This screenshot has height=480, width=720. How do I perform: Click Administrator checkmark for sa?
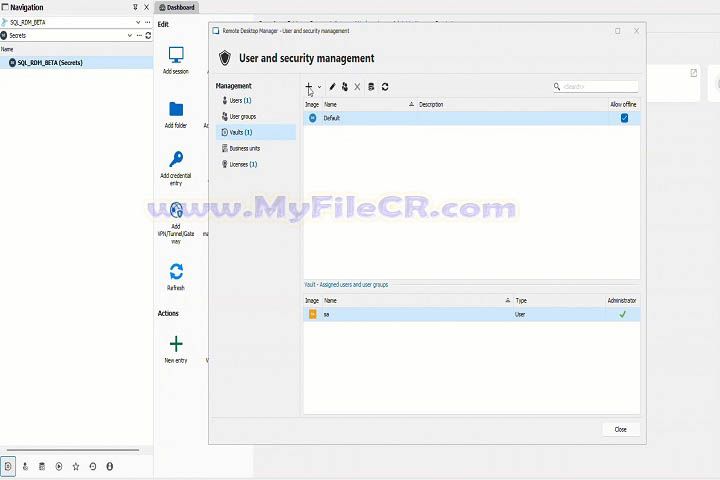[622, 314]
